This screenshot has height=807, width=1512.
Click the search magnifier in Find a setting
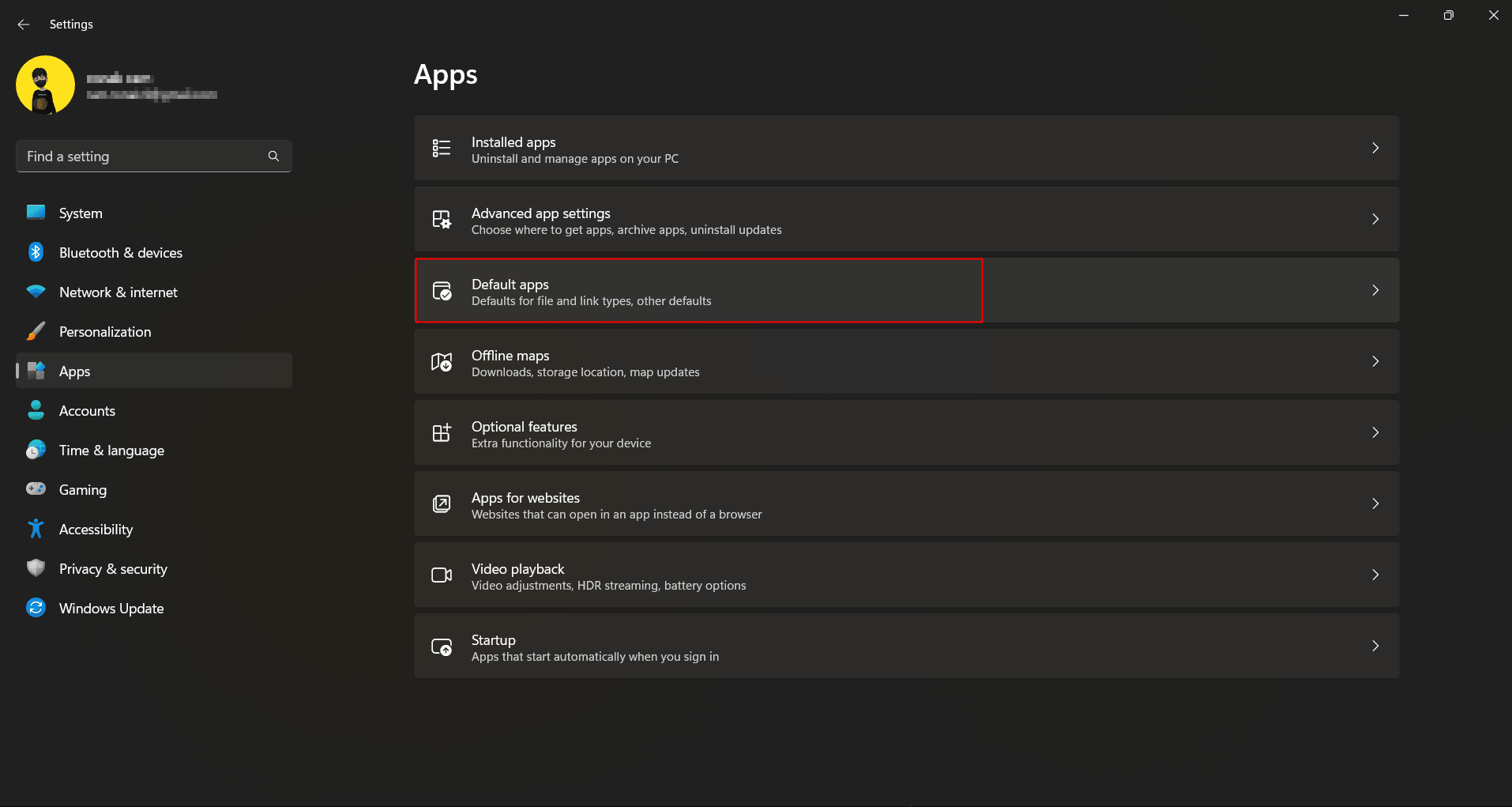(273, 156)
